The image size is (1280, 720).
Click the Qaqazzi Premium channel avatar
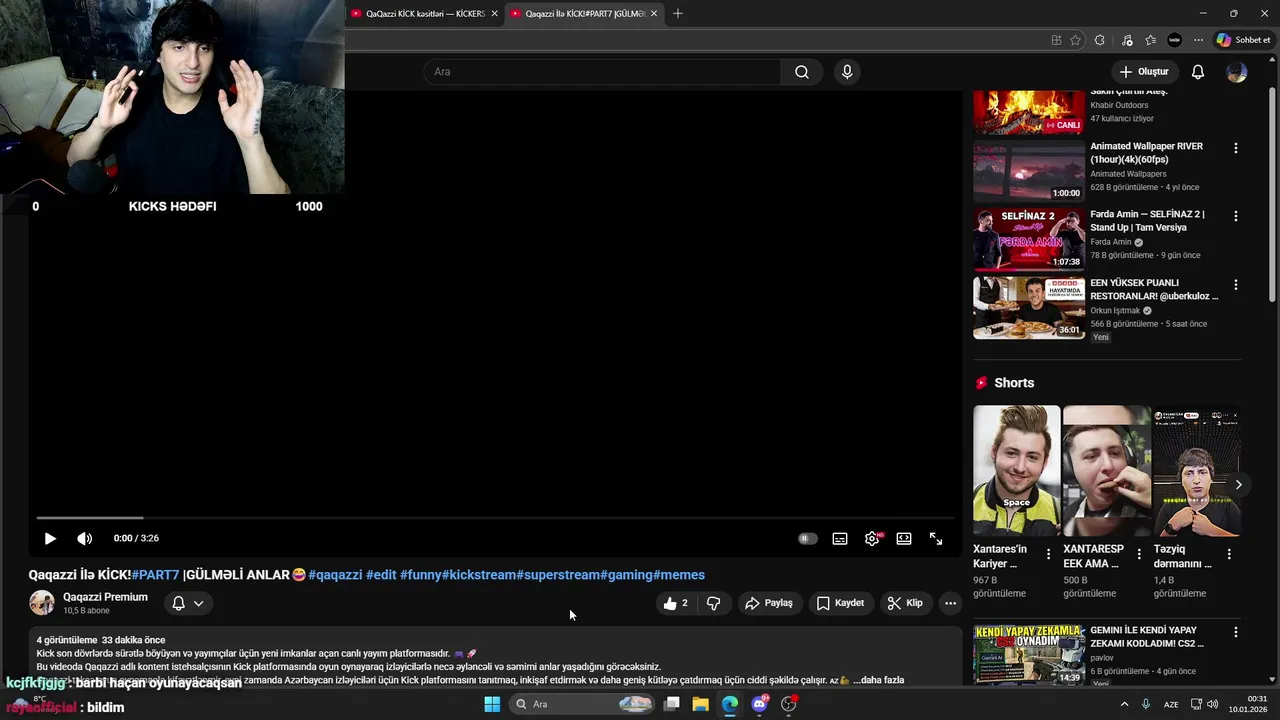click(x=42, y=603)
